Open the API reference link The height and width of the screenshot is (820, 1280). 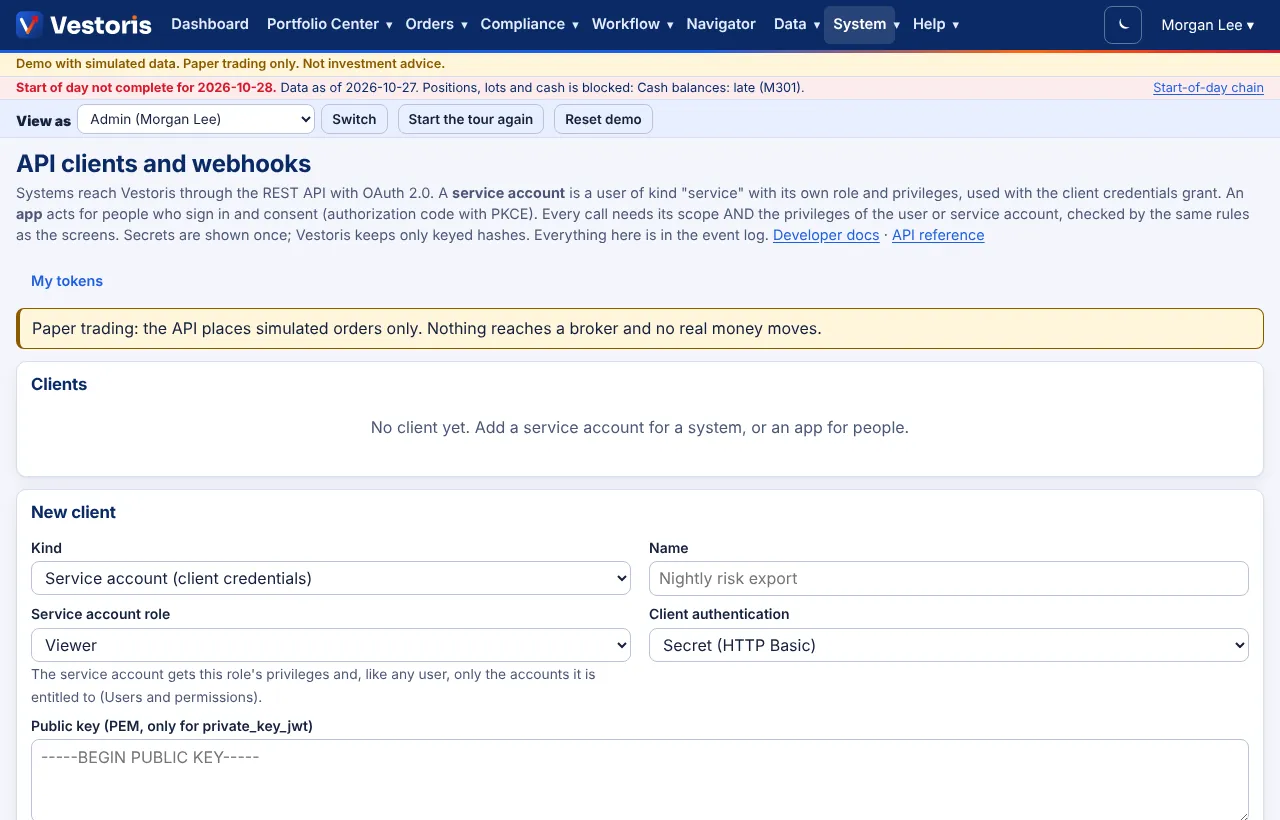coord(938,235)
